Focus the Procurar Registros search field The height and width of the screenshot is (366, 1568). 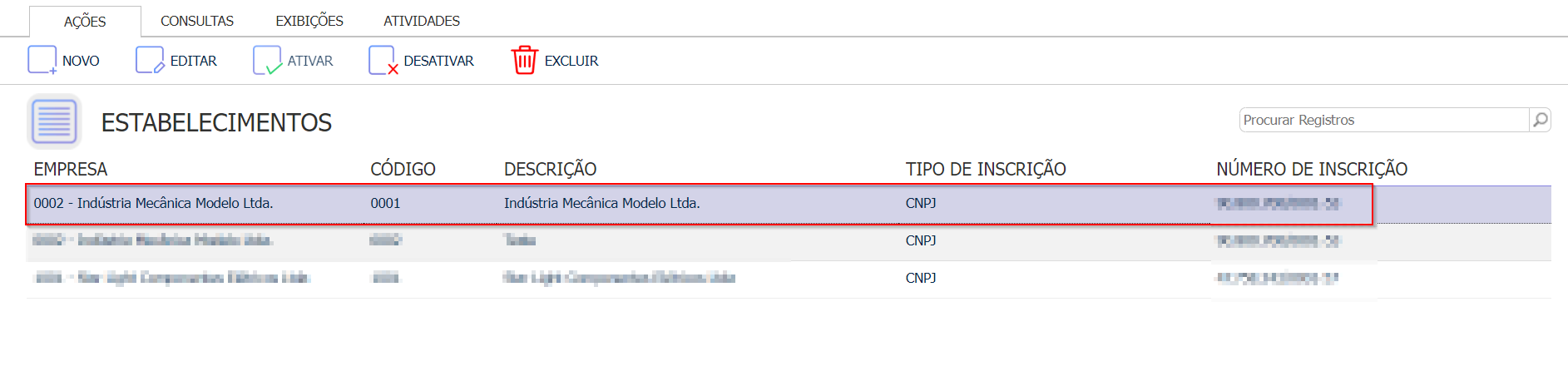tap(1384, 120)
